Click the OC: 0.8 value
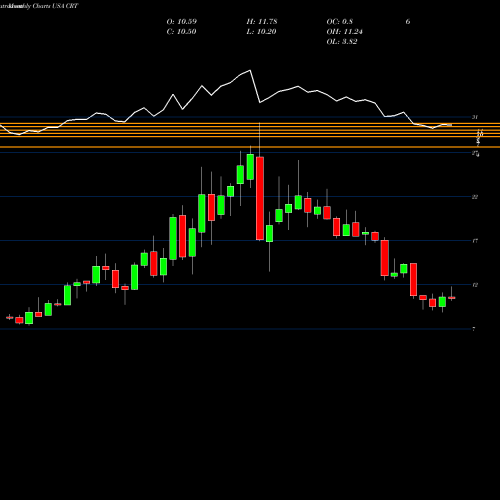The image size is (500, 500). point(340,22)
